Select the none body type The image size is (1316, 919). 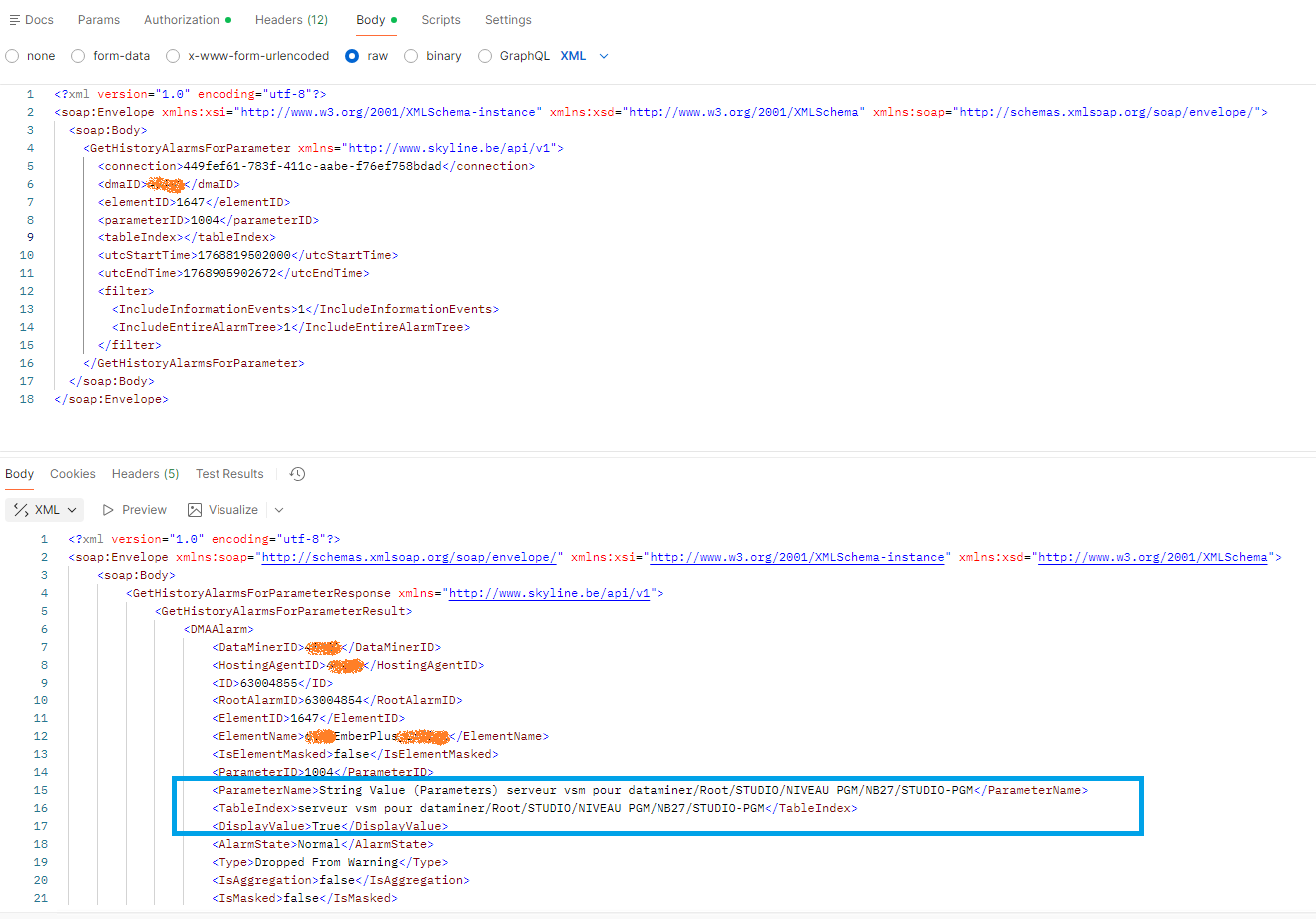pos(12,56)
